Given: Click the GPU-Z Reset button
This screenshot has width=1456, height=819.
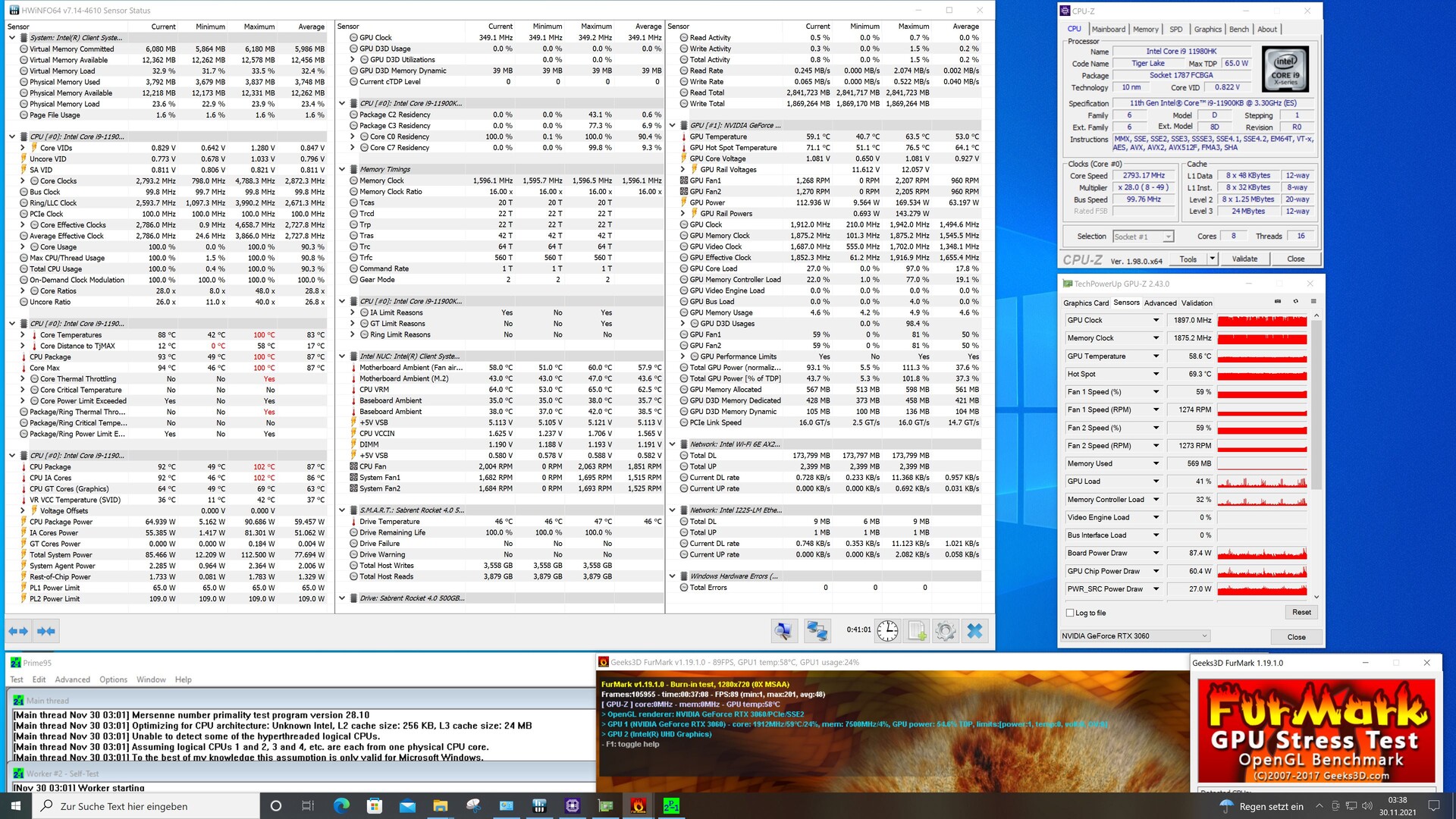Looking at the screenshot, I should coord(1301,612).
